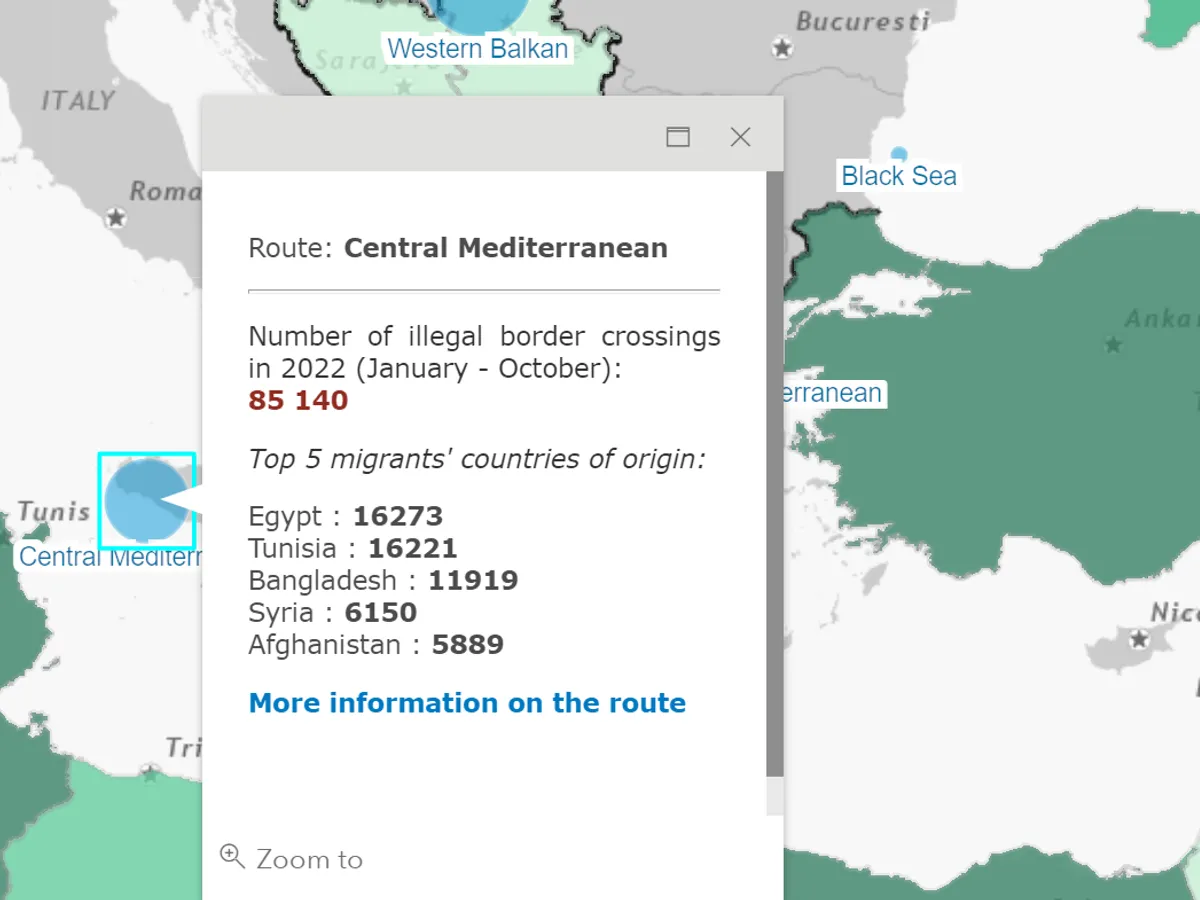The height and width of the screenshot is (900, 1200).
Task: Click the Bucuresti capital star marker
Action: [783, 48]
